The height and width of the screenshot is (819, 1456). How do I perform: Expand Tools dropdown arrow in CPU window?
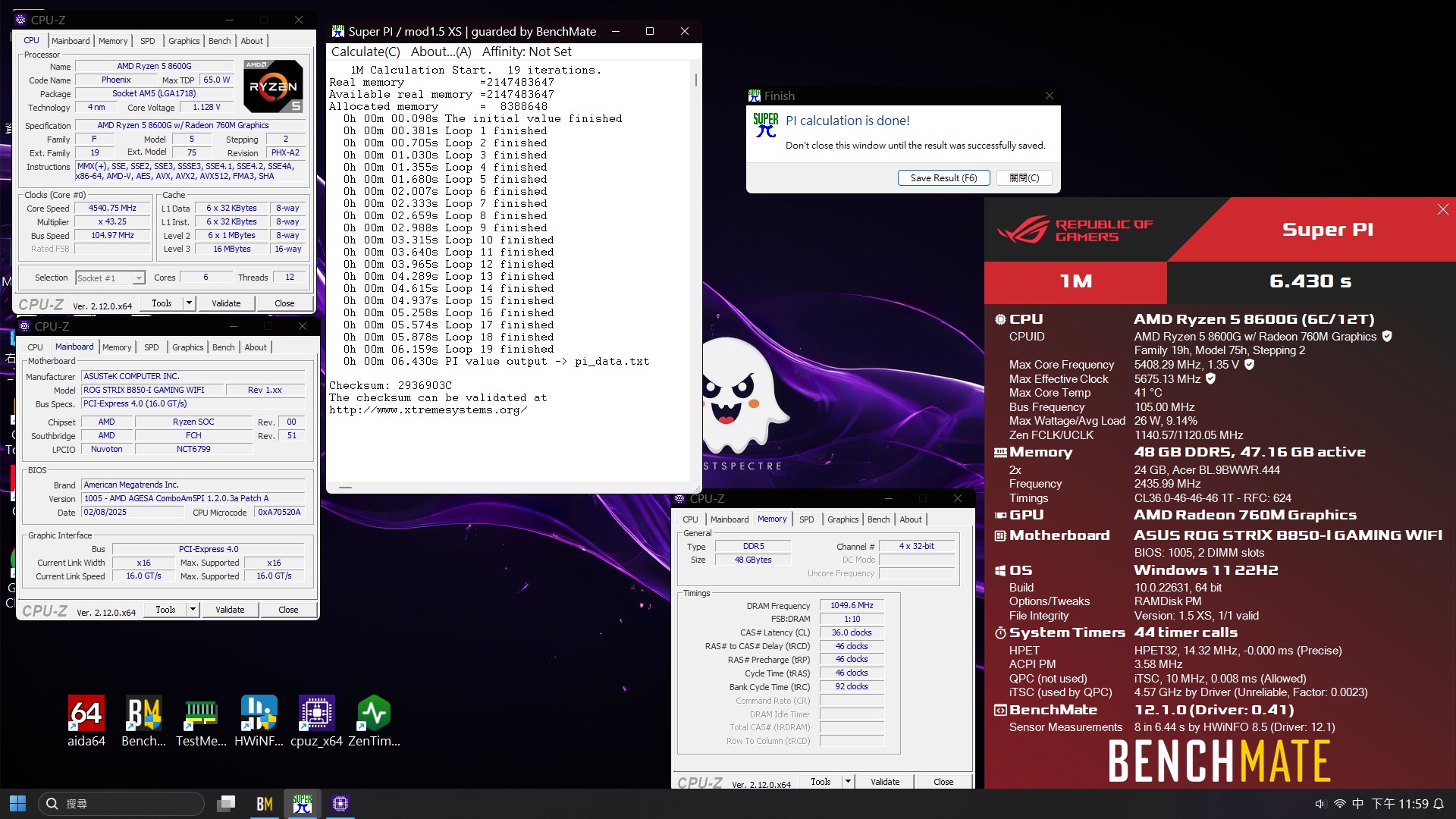tap(189, 303)
